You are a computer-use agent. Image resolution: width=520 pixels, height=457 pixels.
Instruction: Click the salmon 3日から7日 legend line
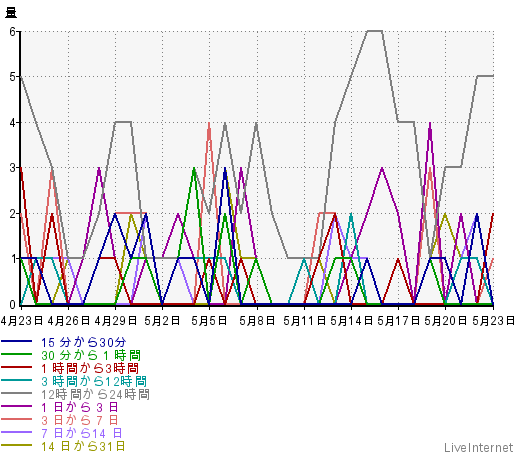pyautogui.click(x=17, y=419)
